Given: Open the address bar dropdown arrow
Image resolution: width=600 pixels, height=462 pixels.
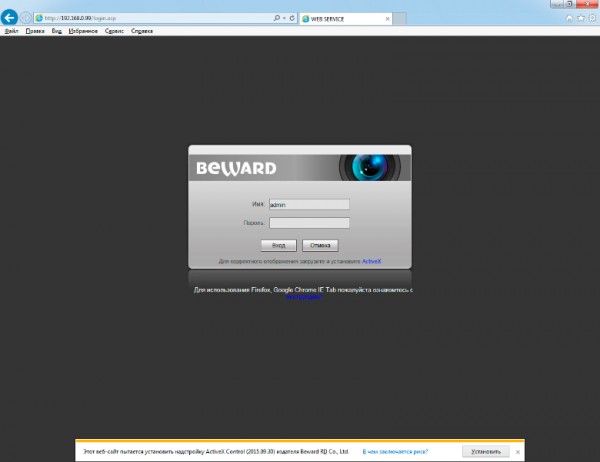Looking at the screenshot, I should pos(284,18).
